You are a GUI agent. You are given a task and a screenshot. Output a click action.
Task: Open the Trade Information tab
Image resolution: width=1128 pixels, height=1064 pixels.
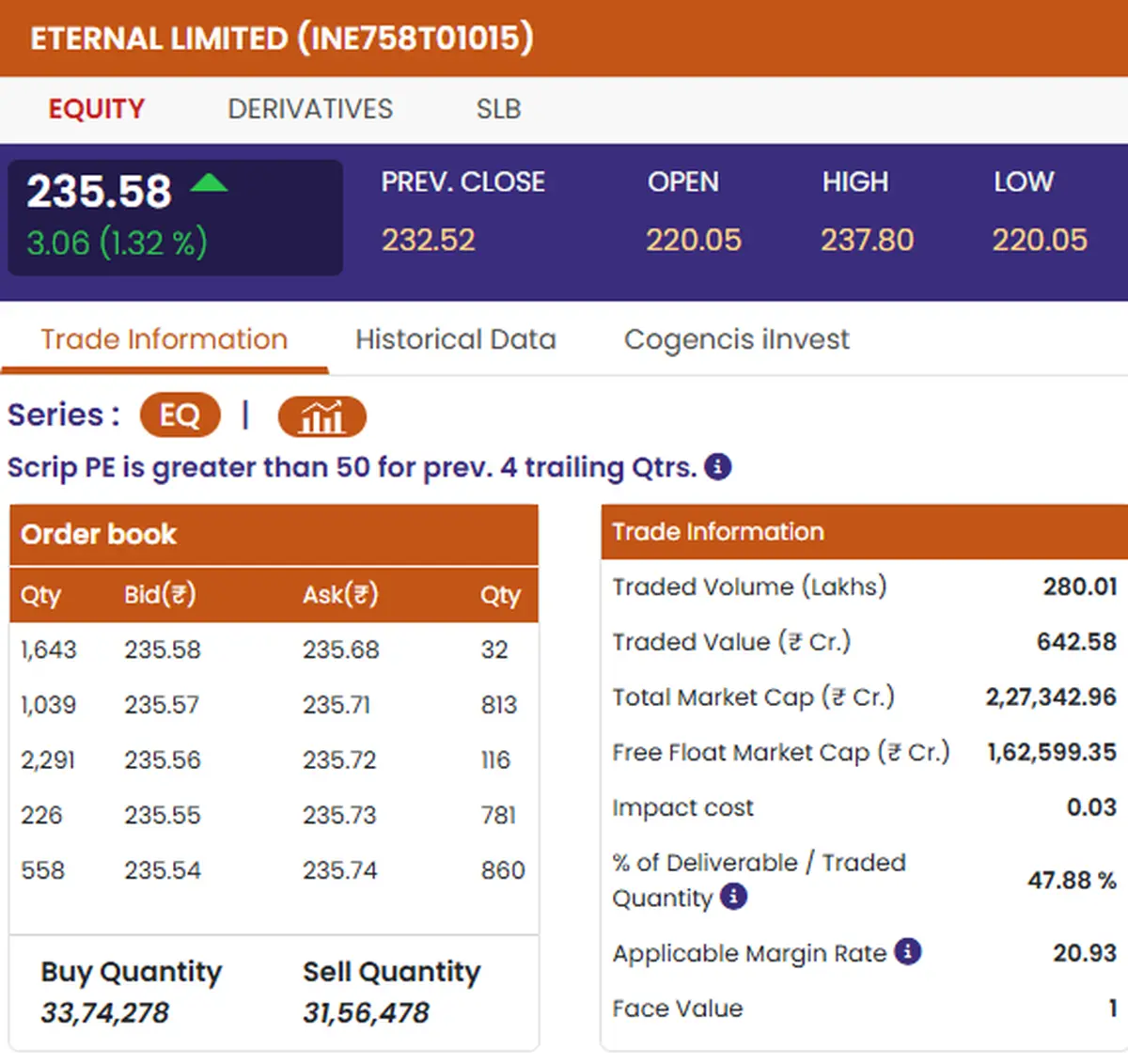pyautogui.click(x=164, y=339)
